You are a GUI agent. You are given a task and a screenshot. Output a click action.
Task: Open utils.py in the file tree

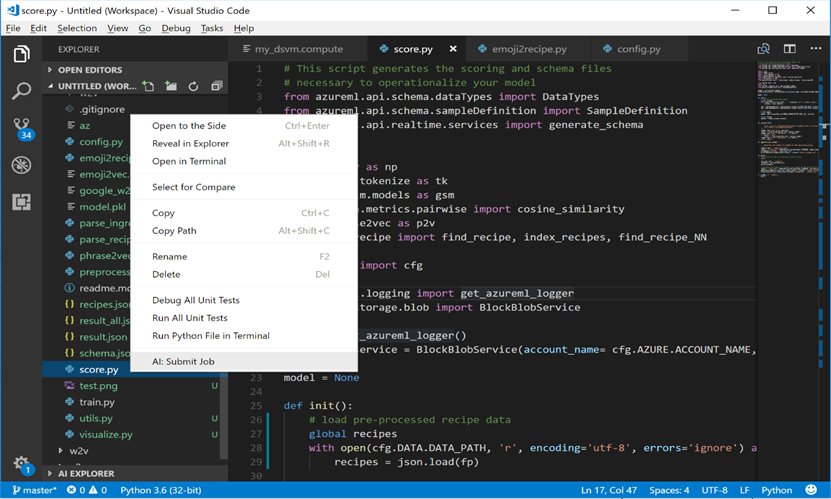click(x=96, y=418)
